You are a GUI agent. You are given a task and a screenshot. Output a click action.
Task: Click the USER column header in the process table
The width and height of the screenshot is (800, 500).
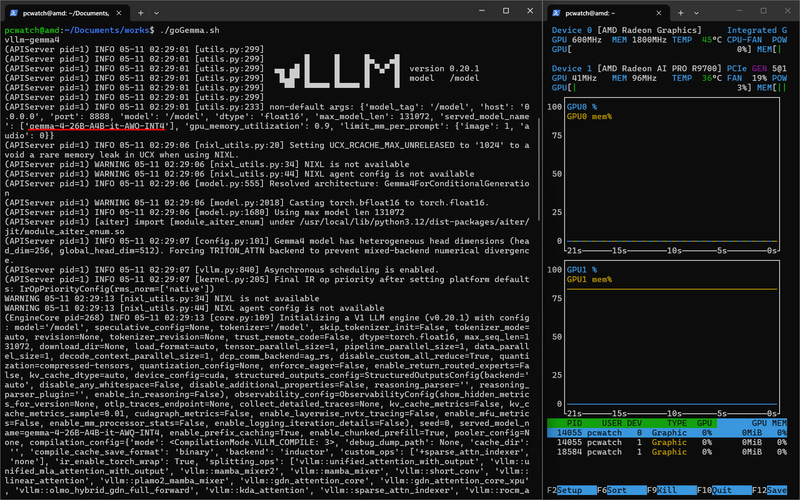point(612,423)
